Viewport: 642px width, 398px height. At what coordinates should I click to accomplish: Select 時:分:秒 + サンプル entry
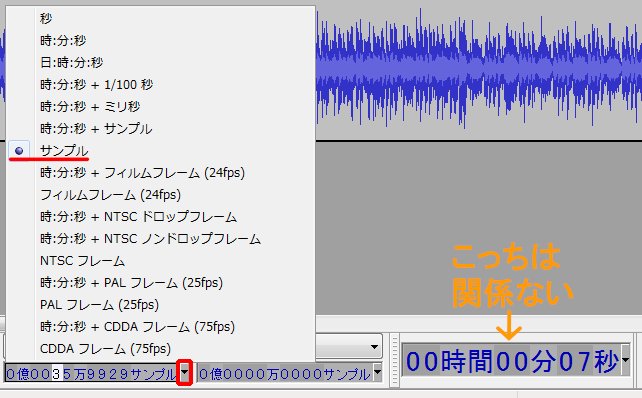161,129
